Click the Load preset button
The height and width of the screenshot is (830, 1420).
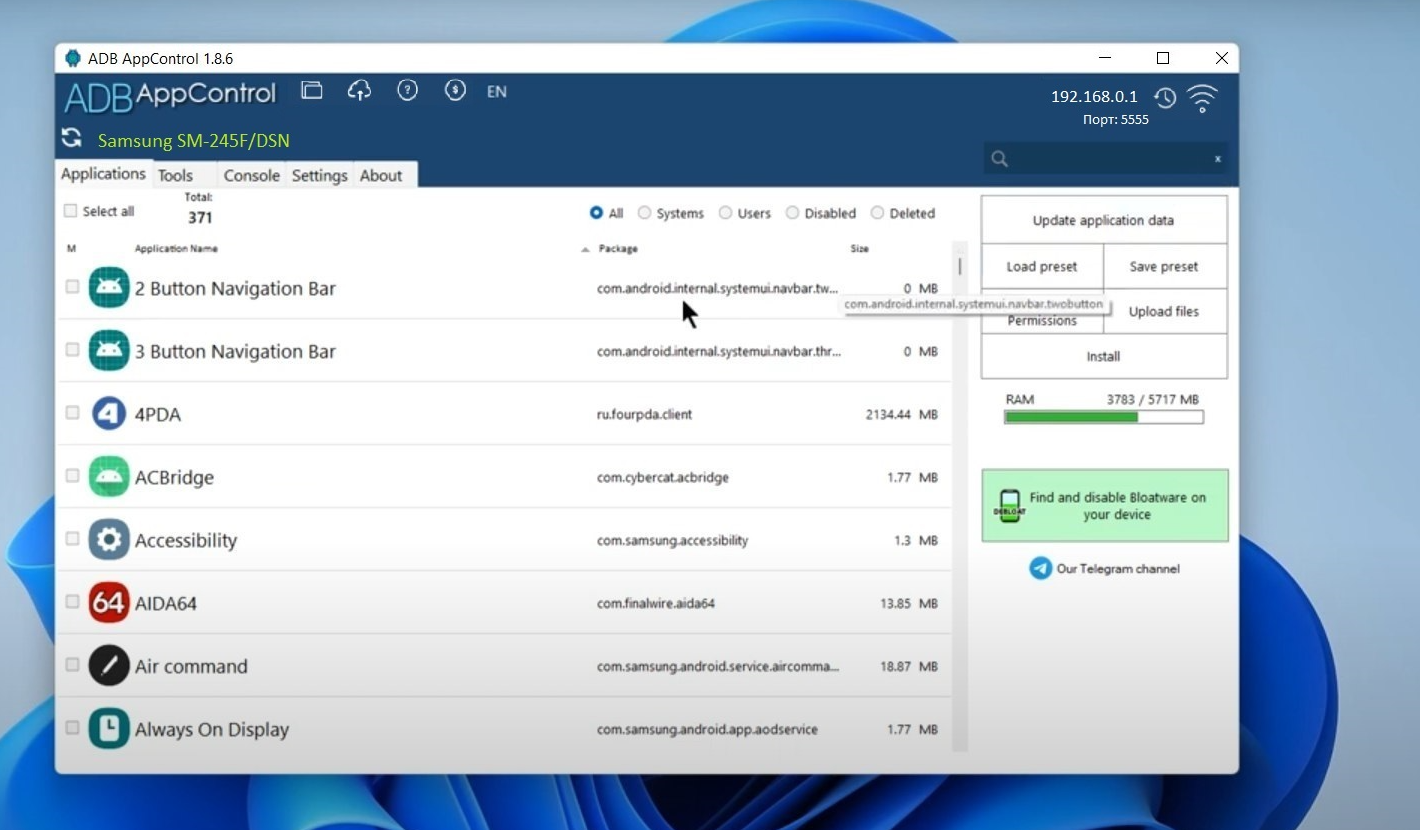[x=1042, y=267]
